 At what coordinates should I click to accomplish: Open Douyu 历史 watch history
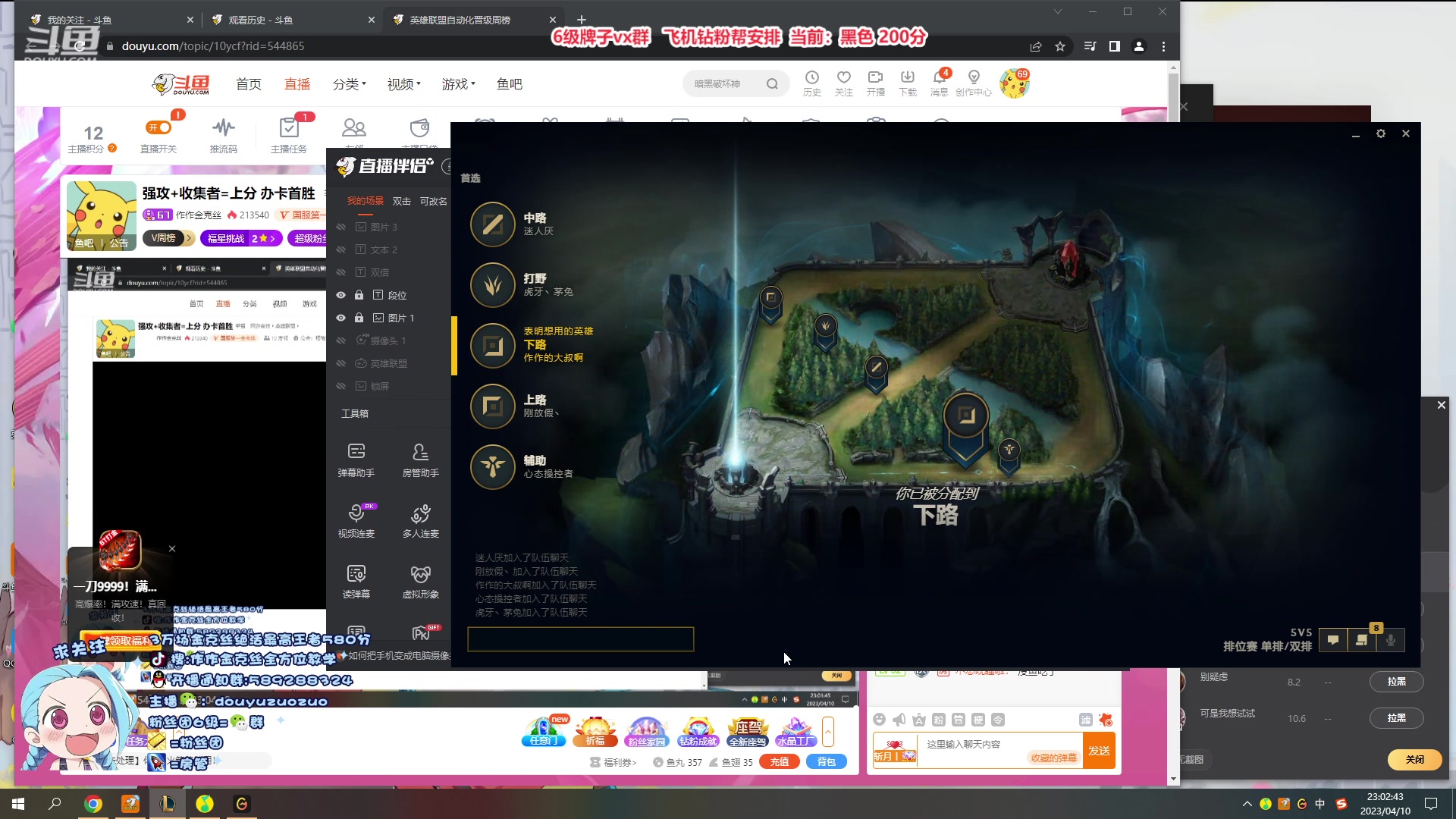pyautogui.click(x=812, y=83)
